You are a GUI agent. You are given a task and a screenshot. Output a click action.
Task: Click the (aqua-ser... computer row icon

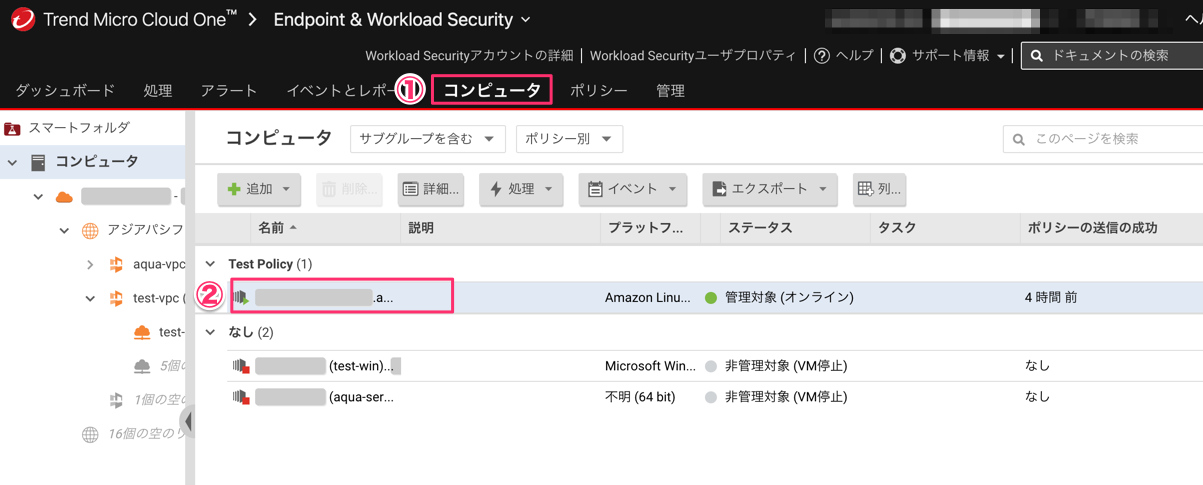[241, 397]
